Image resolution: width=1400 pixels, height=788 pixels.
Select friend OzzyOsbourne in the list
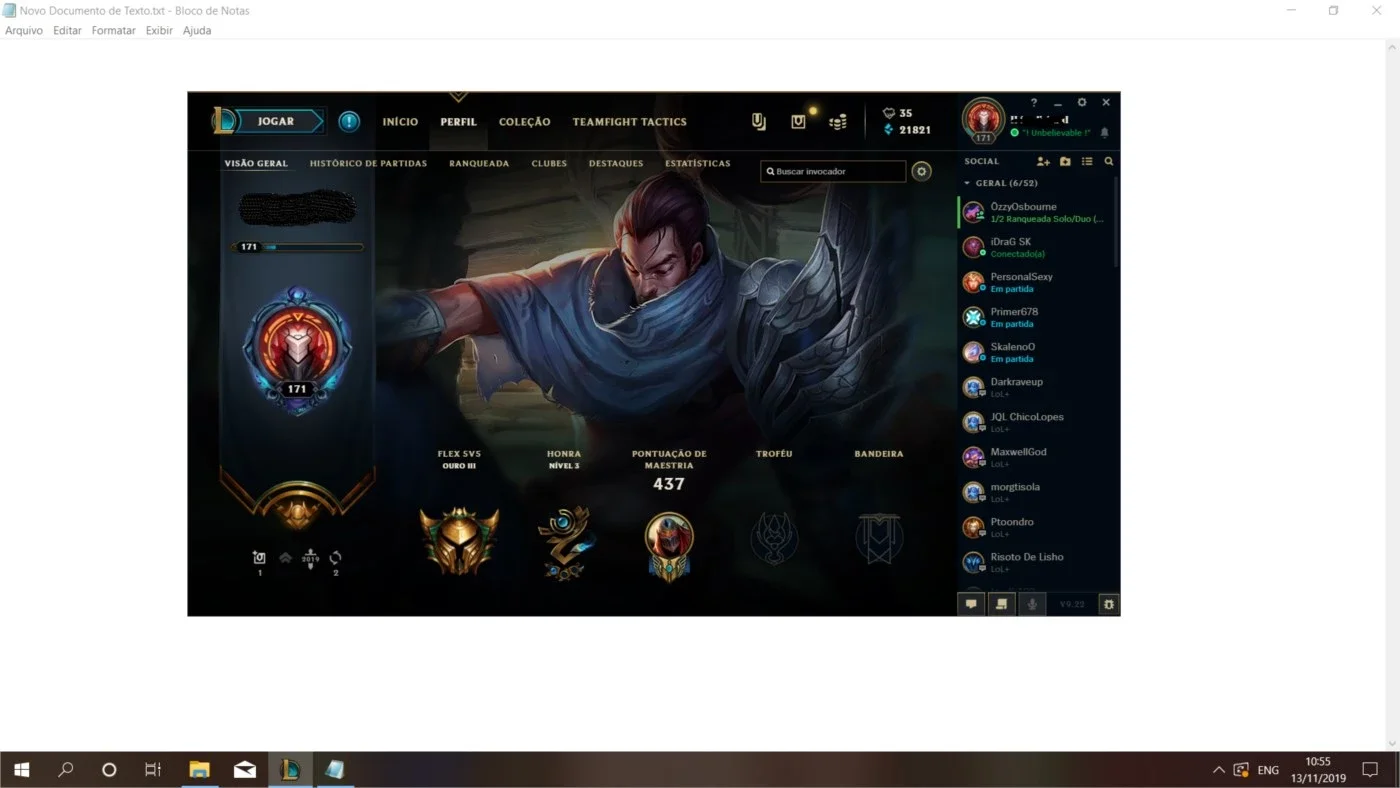point(1036,212)
